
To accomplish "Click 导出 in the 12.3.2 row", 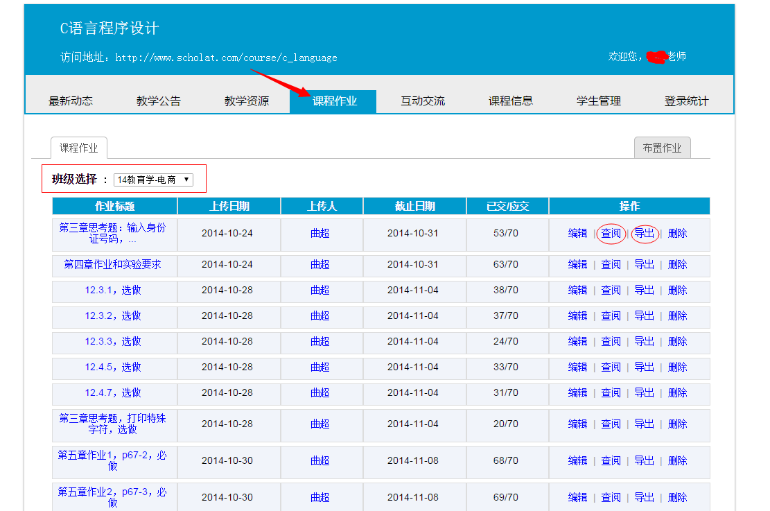I will 644,316.
